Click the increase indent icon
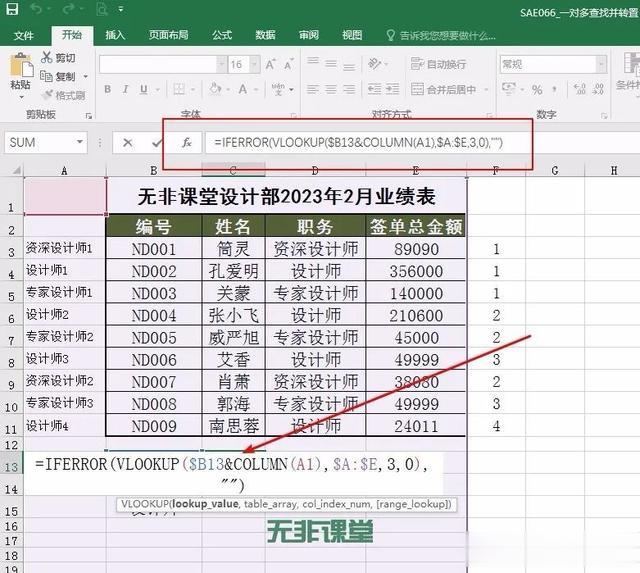This screenshot has width=640, height=573. [393, 89]
